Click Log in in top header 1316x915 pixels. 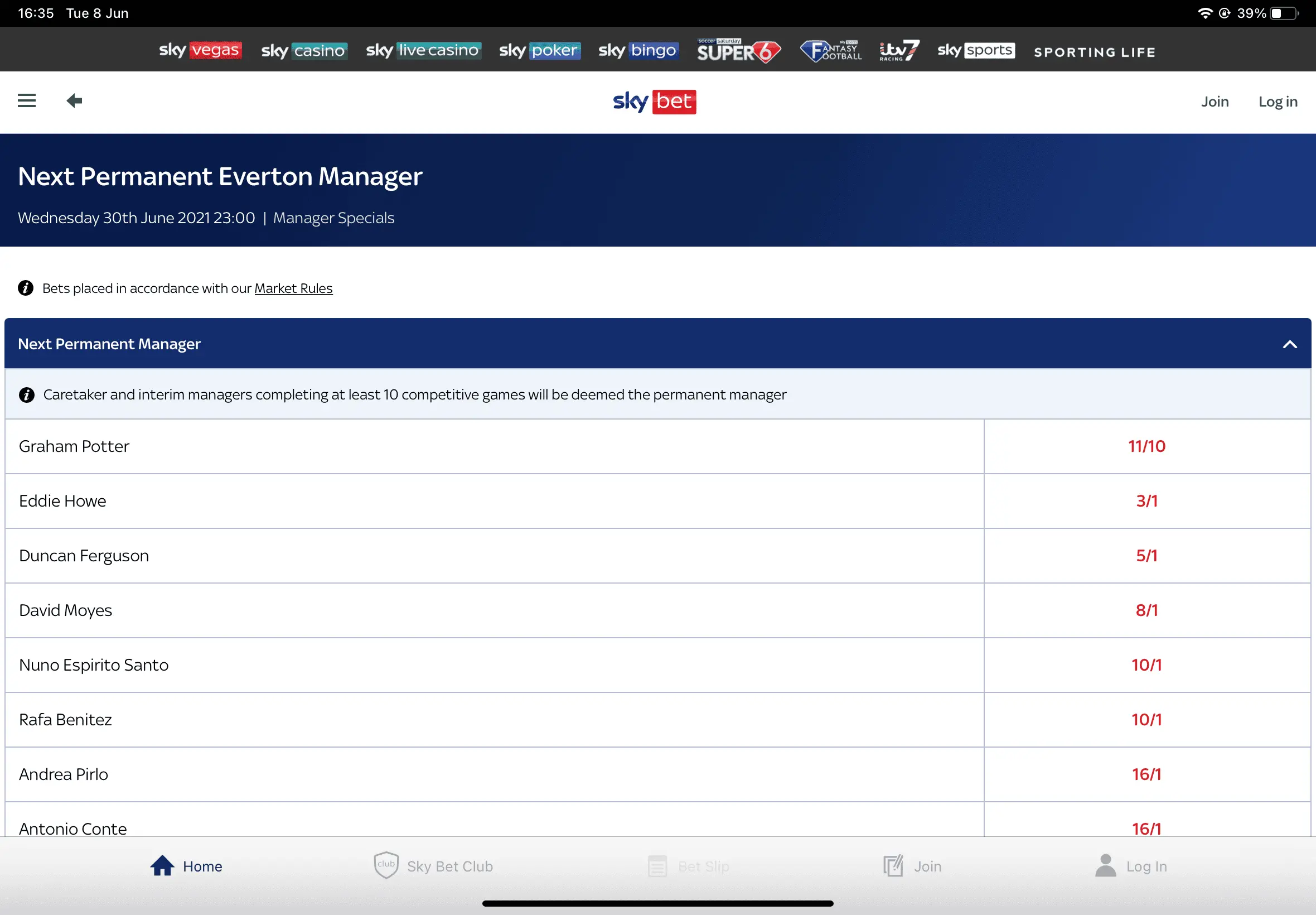pos(1277,102)
